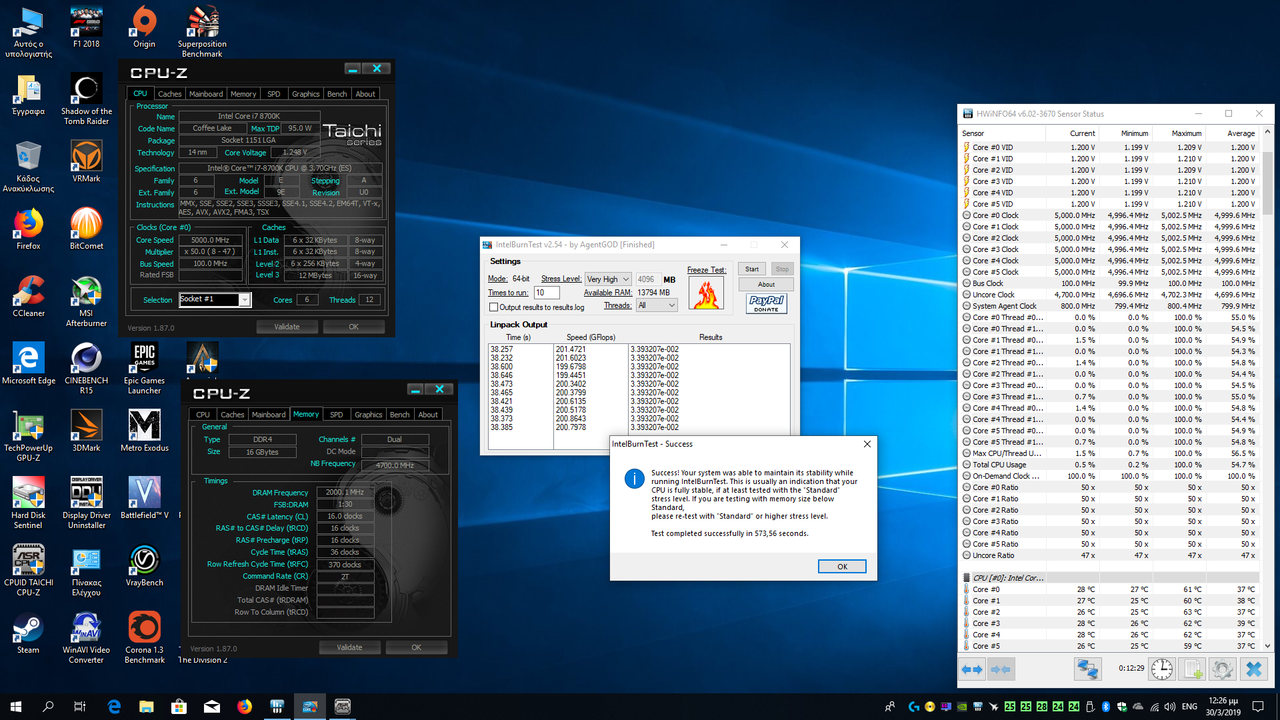Viewport: 1280px width, 720px height.
Task: Open About tab in lower CPU-Z window
Action: (x=428, y=414)
